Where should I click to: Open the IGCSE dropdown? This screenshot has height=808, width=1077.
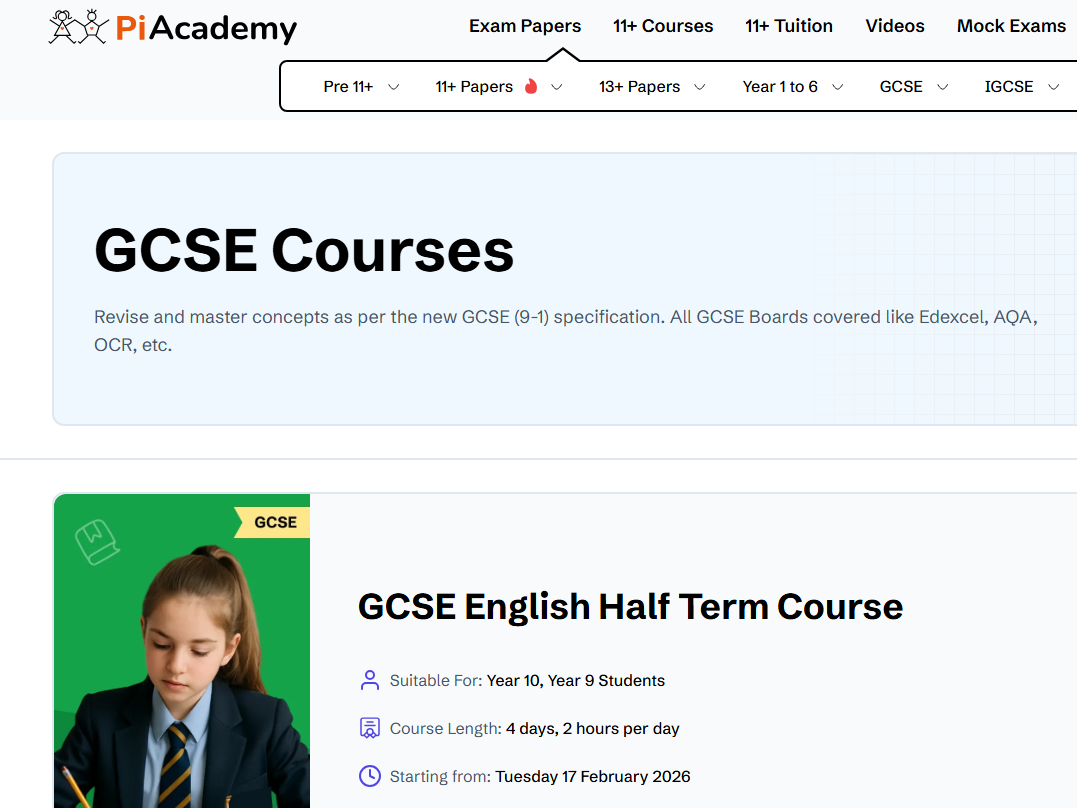pyautogui.click(x=1020, y=87)
